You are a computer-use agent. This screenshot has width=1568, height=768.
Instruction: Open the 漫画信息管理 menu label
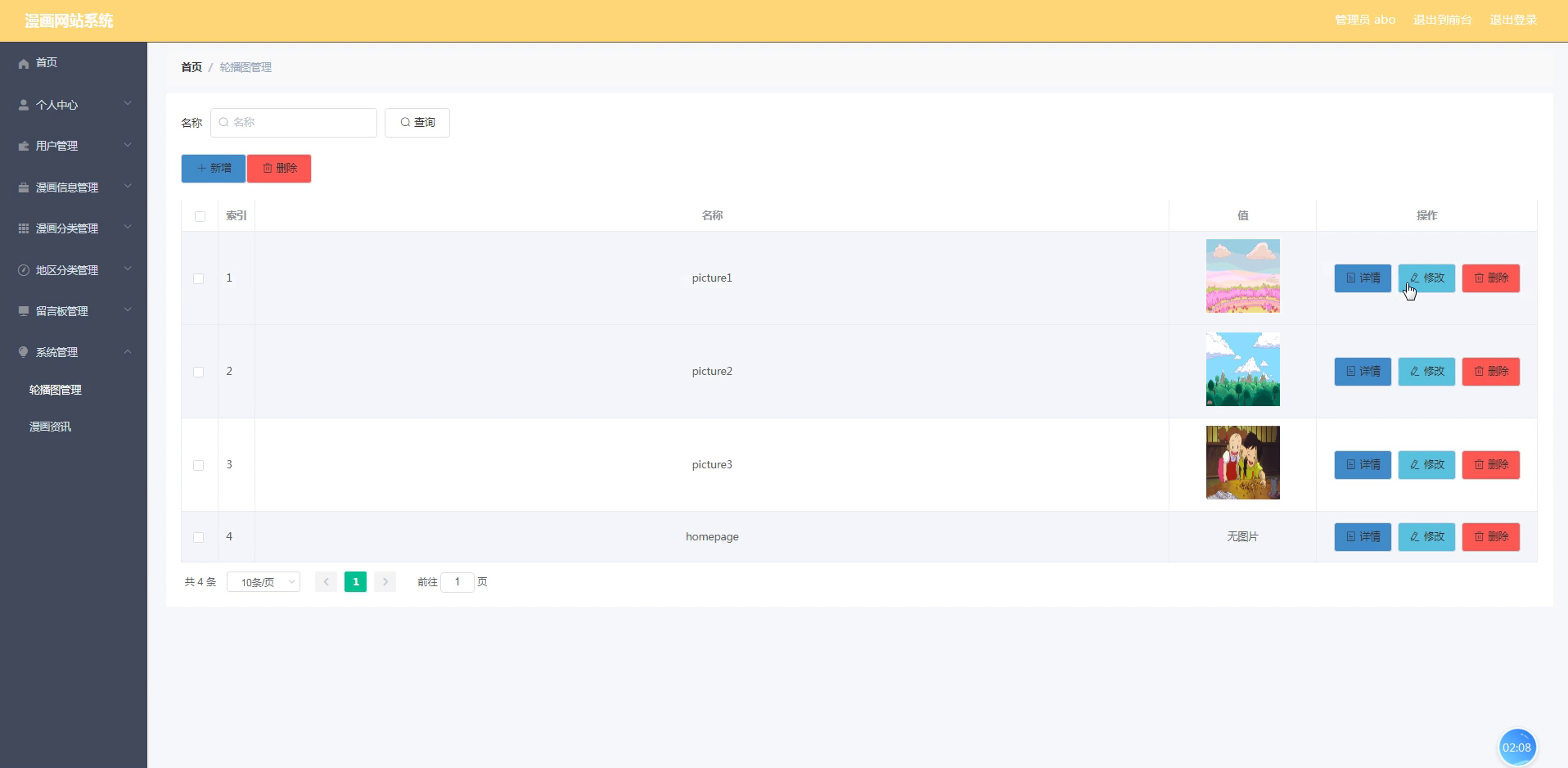pos(67,187)
